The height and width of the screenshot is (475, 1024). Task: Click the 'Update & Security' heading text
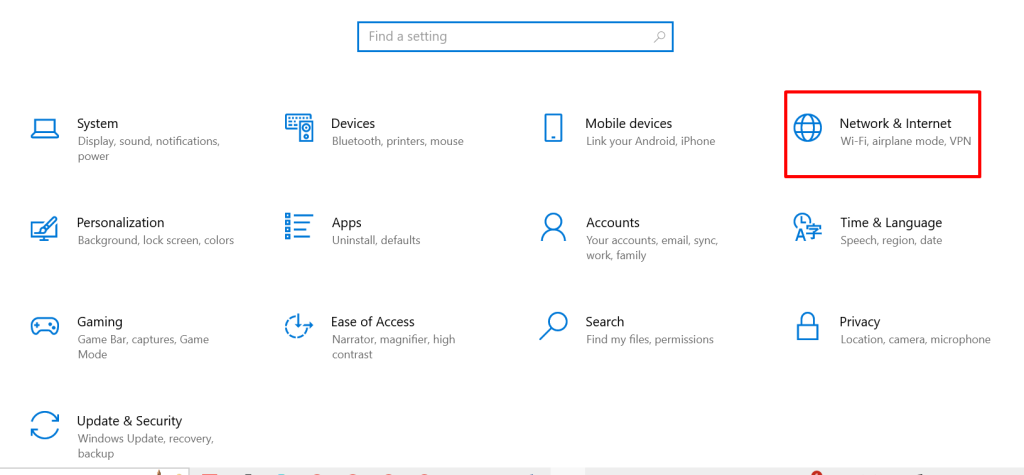tap(129, 421)
